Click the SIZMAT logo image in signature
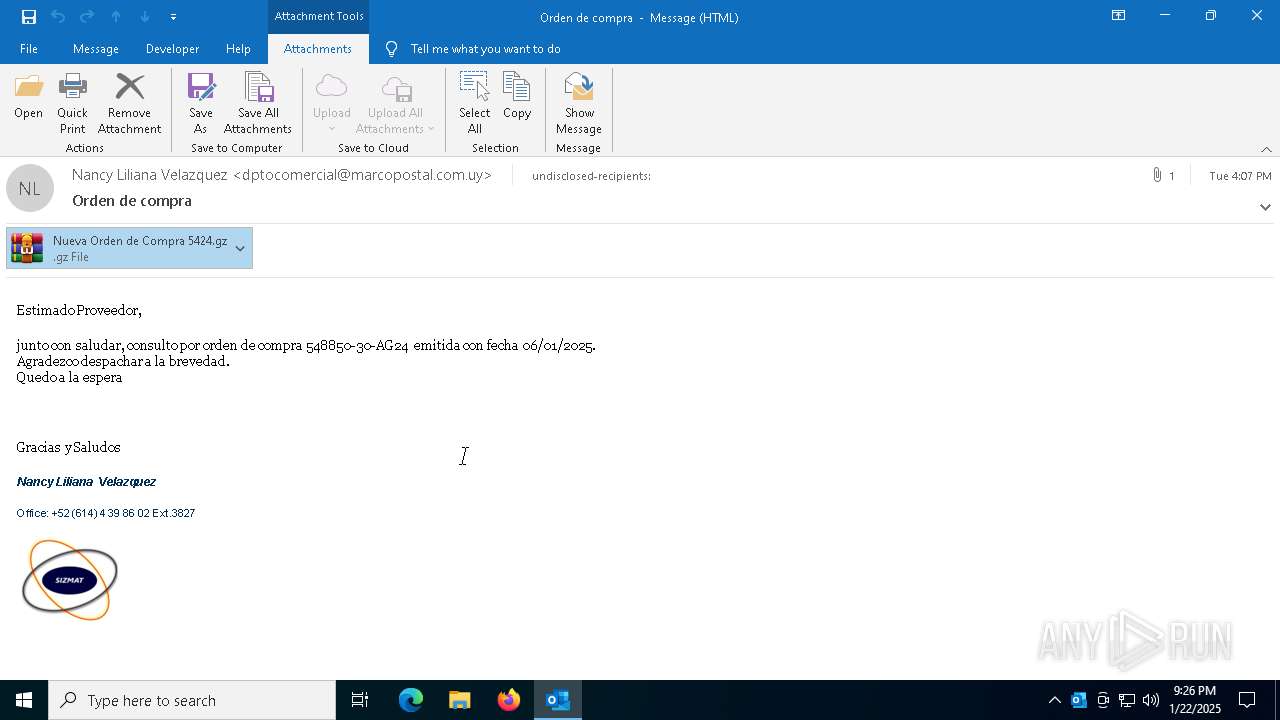Screen dimensions: 1280x720 click(x=69, y=580)
